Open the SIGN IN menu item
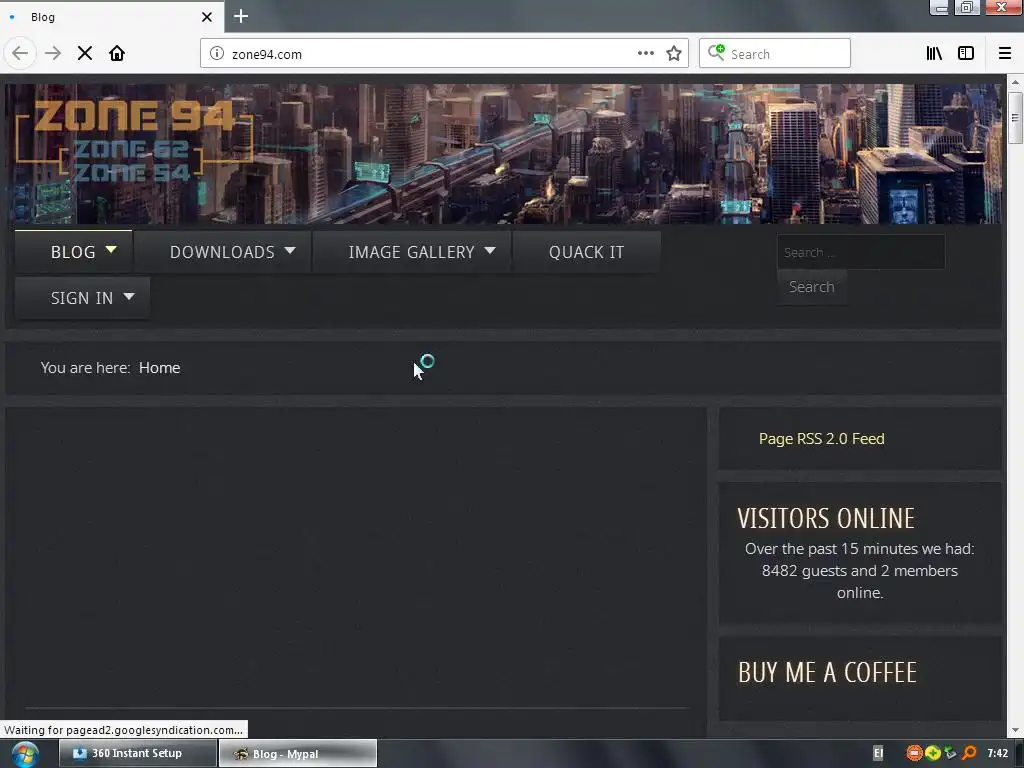 pyautogui.click(x=82, y=298)
